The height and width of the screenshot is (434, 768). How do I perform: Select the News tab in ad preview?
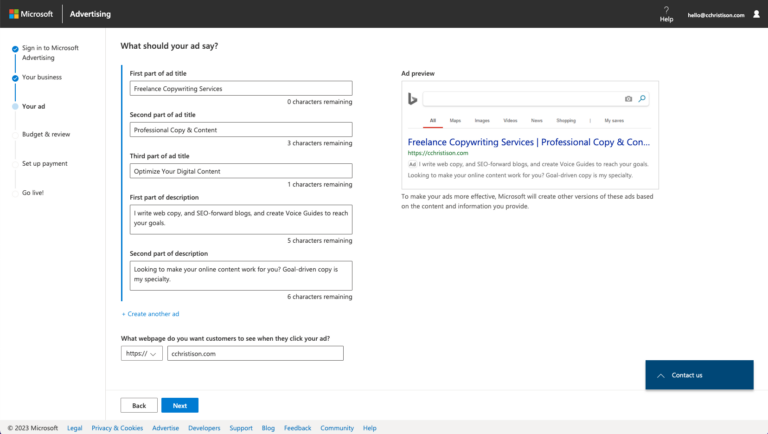pyautogui.click(x=536, y=121)
